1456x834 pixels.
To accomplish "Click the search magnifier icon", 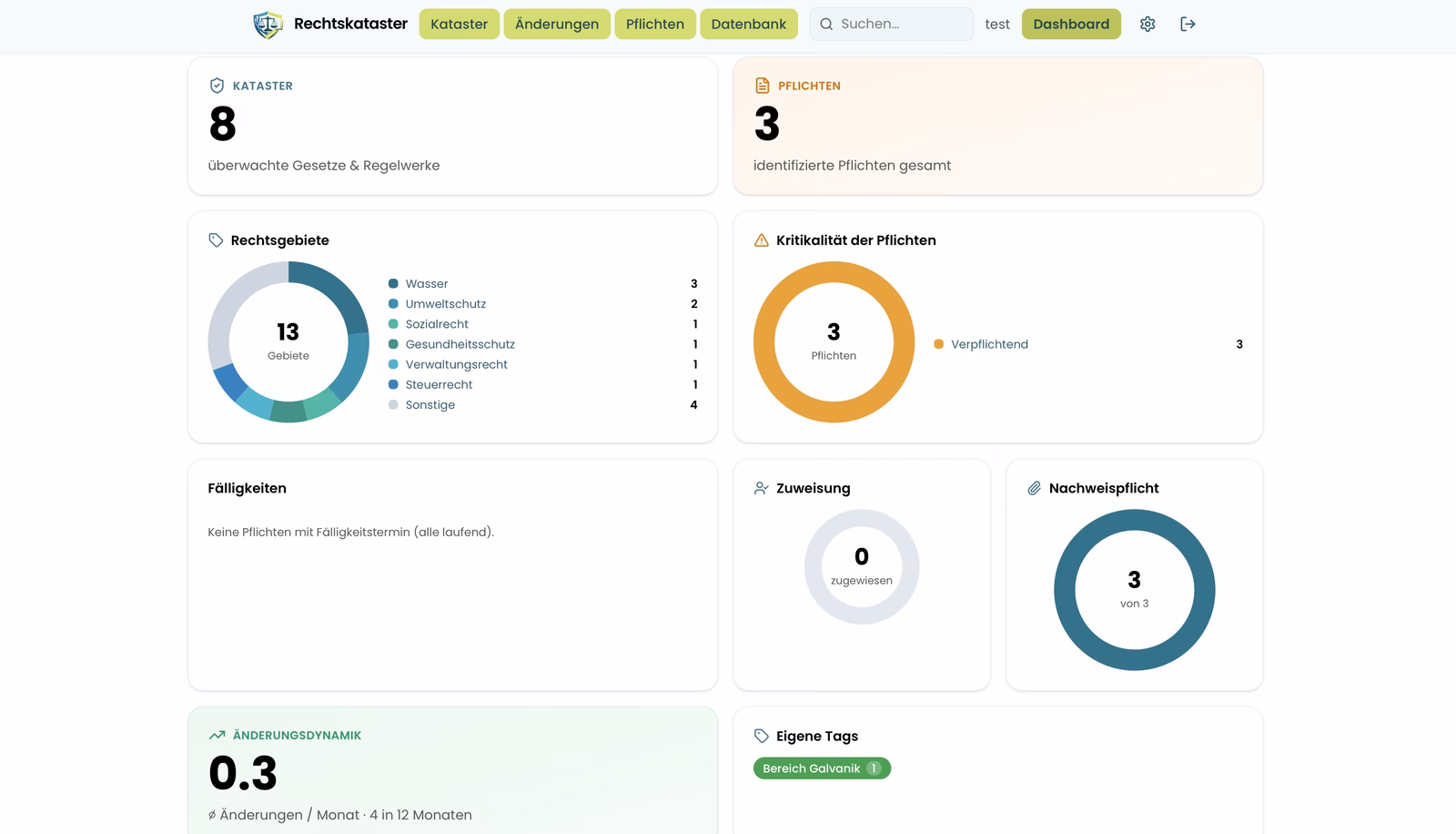I will click(826, 25).
